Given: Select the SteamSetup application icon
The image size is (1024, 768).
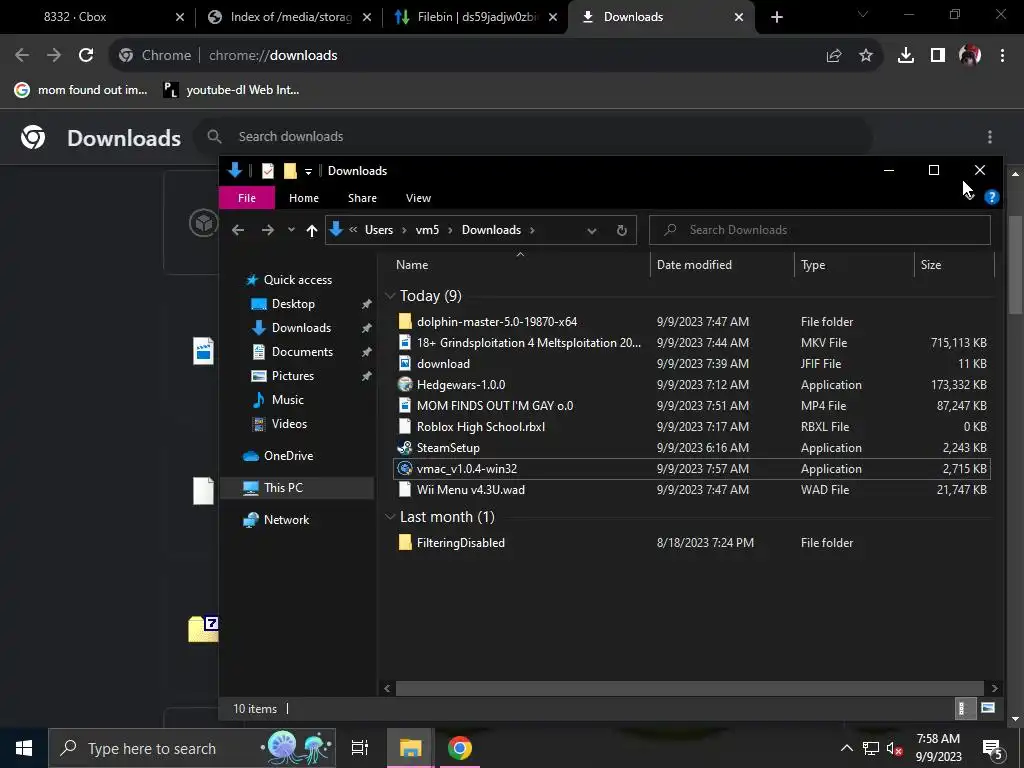Looking at the screenshot, I should tap(405, 447).
